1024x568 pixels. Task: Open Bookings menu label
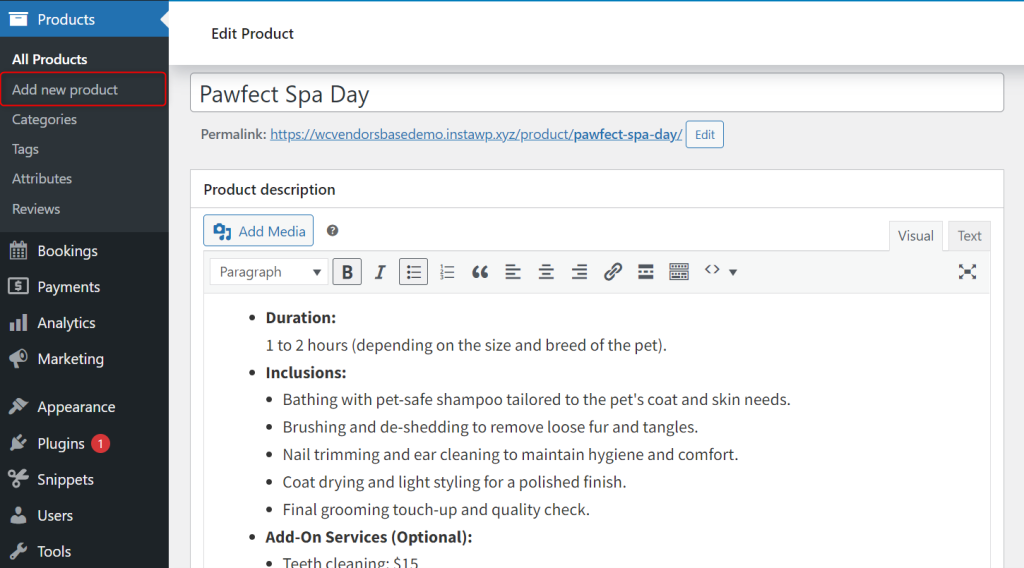67,251
